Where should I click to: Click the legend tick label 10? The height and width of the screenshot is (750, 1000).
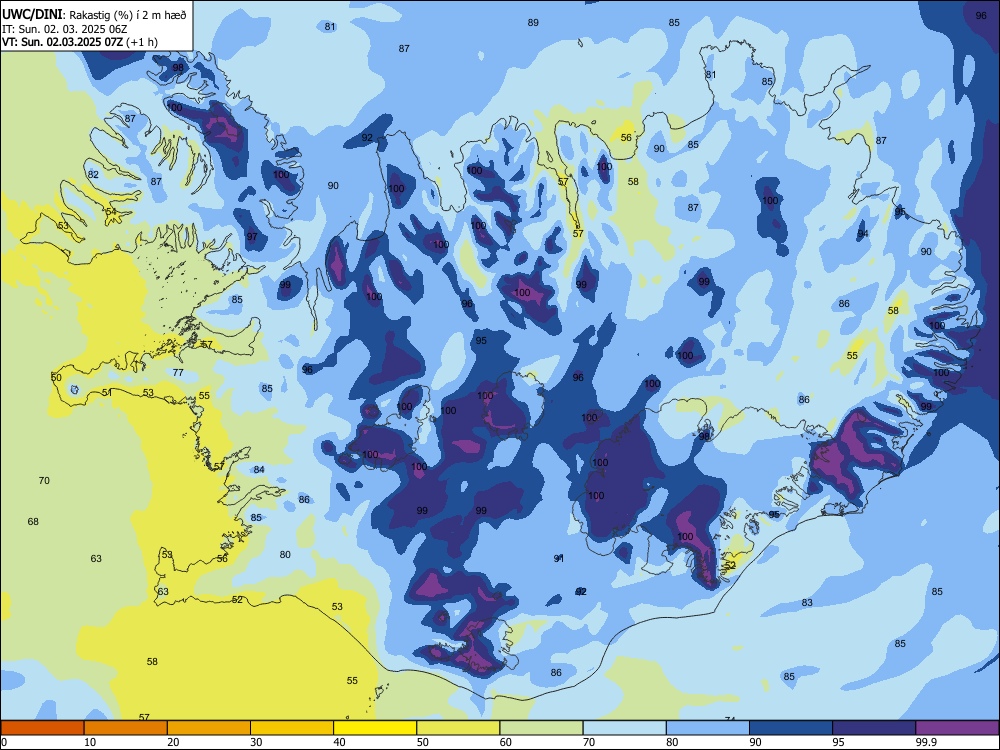(90, 742)
